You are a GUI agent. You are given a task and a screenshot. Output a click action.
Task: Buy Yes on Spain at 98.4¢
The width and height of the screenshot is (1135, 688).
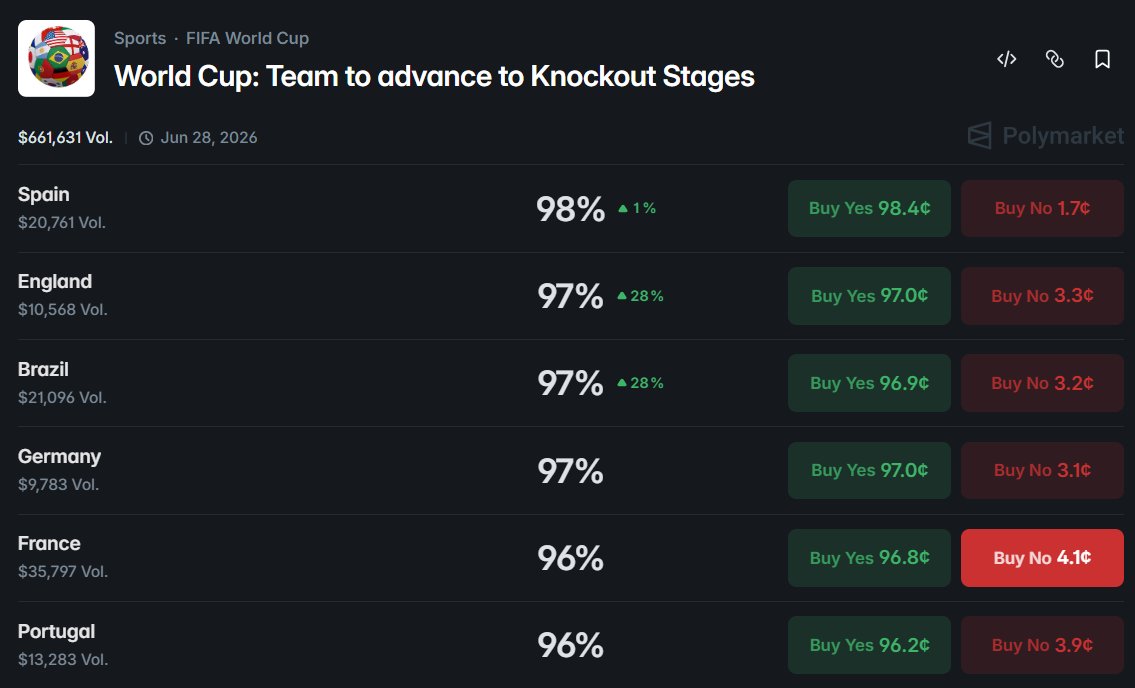click(x=869, y=209)
